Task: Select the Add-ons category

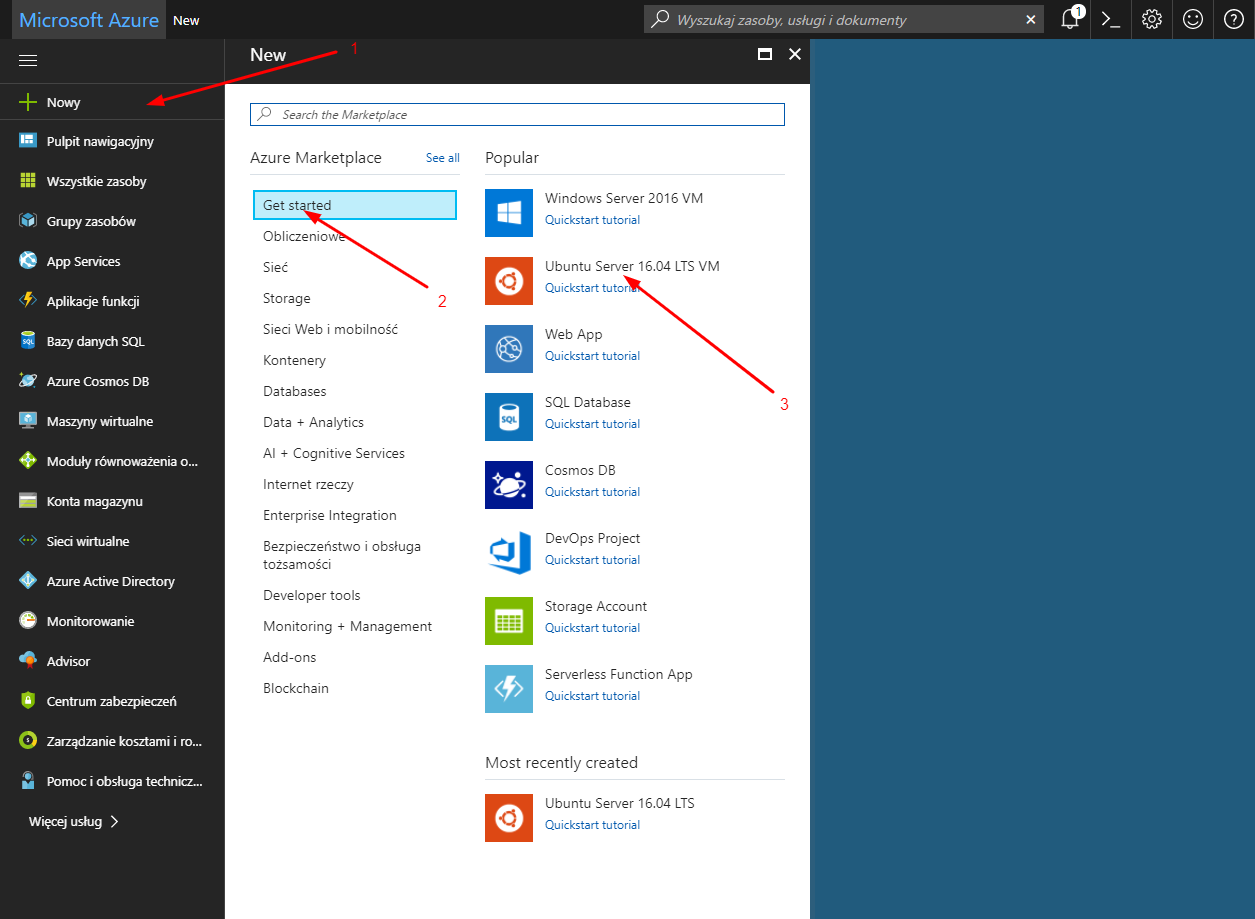Action: pos(290,657)
